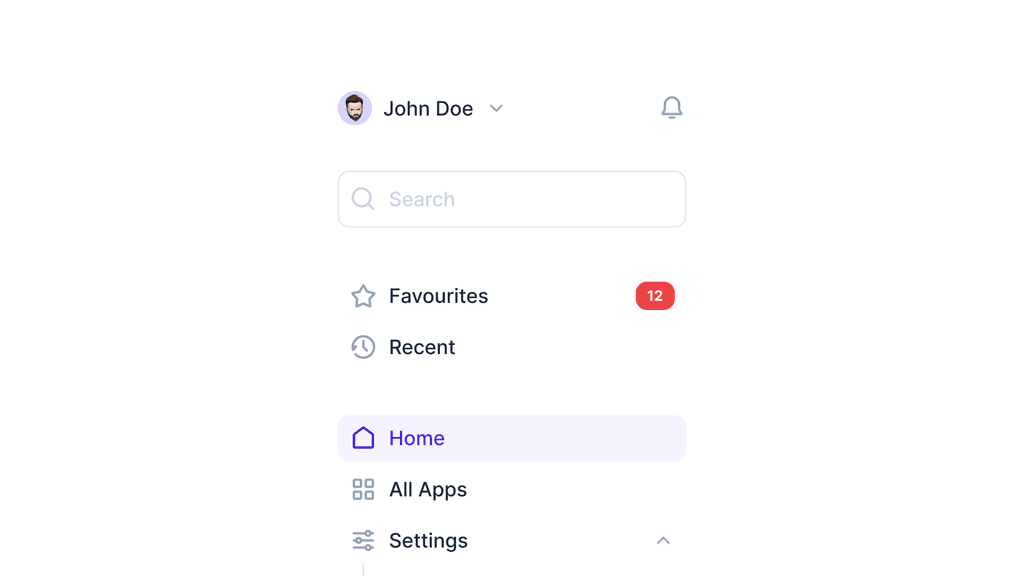This screenshot has height=576, width=1024.
Task: Collapse the Settings section chevron
Action: point(663,540)
